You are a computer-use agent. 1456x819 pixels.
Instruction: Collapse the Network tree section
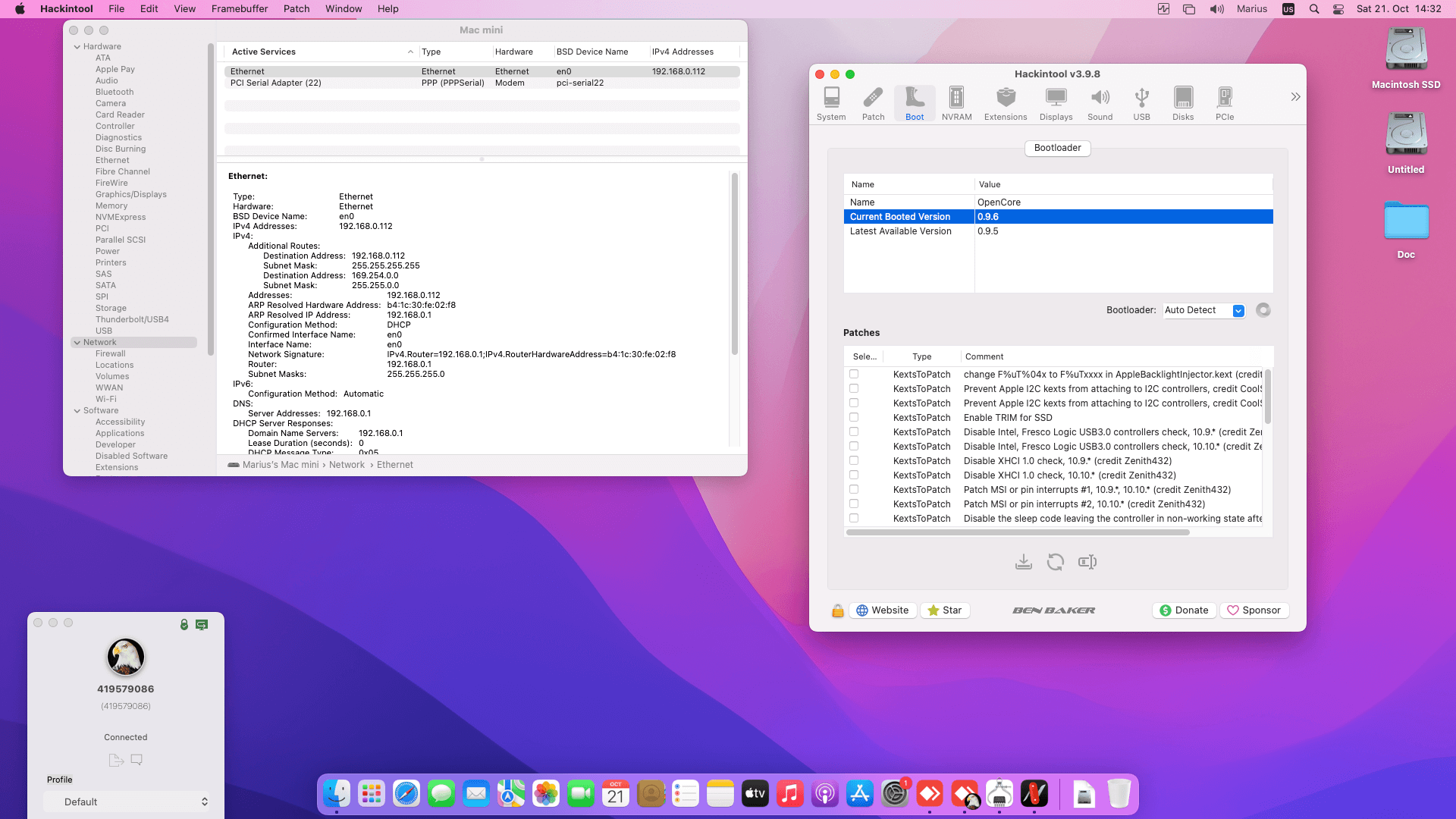tap(77, 343)
